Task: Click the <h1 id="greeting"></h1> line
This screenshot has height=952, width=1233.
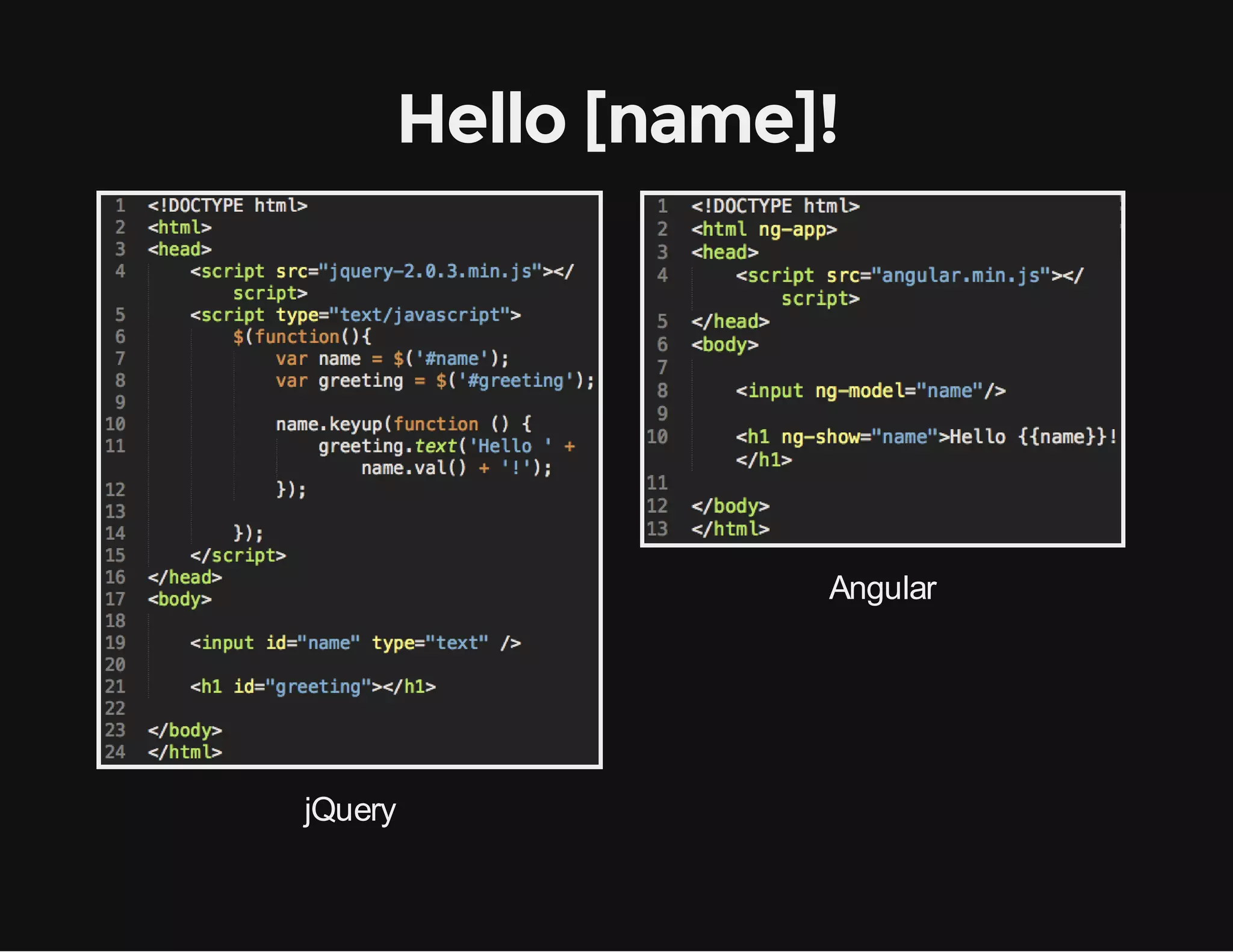Action: pos(313,687)
